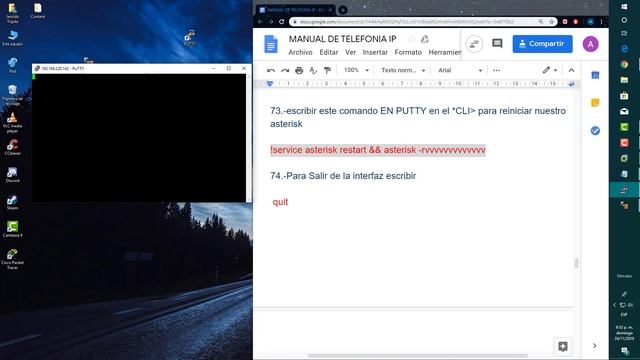The image size is (640, 360).
Task: Click the line "74.-Para Salir de la interfaz escribir"
Action: click(x=343, y=176)
